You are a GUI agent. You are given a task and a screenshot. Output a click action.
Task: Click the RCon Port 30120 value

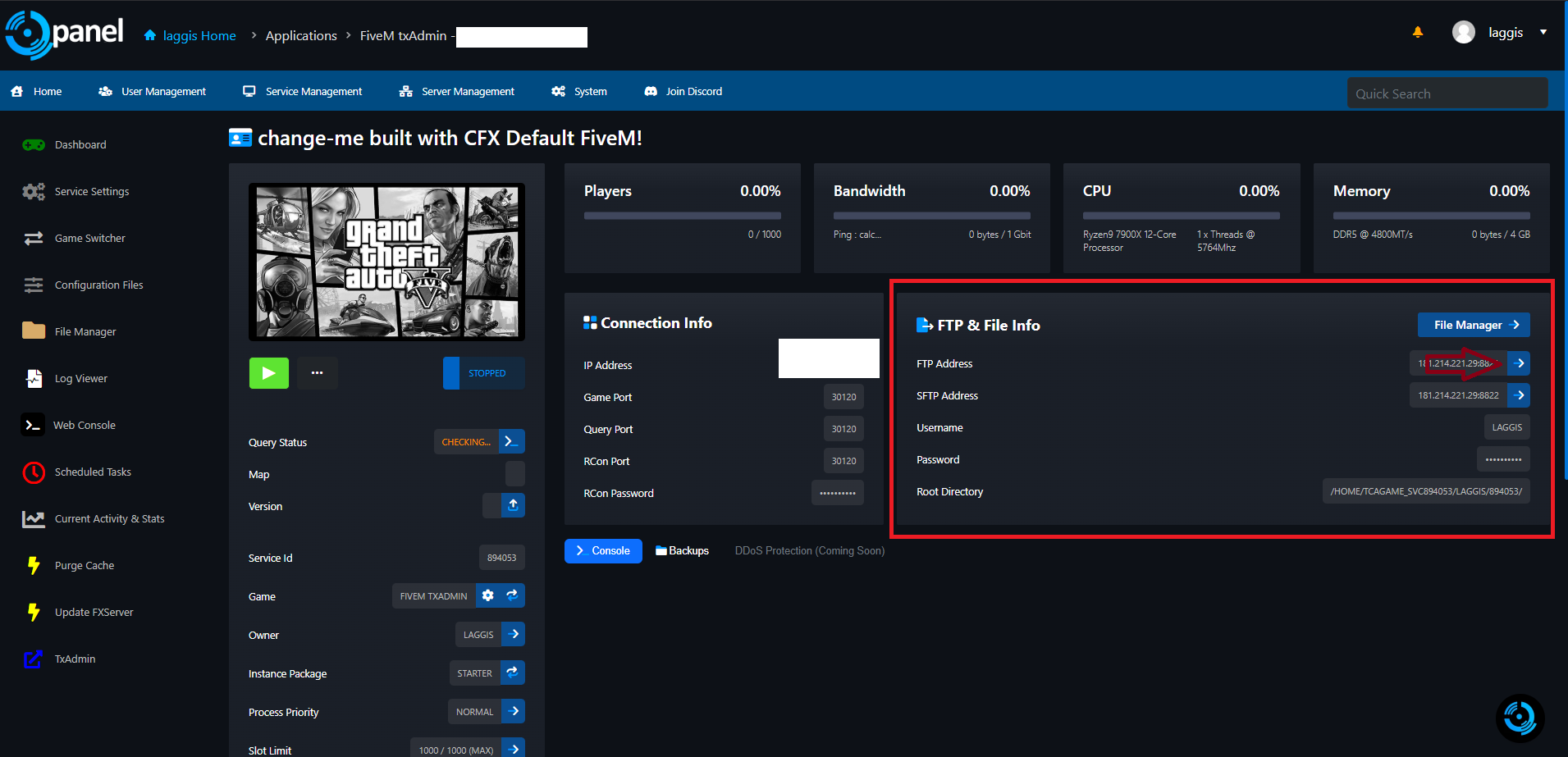pyautogui.click(x=843, y=461)
